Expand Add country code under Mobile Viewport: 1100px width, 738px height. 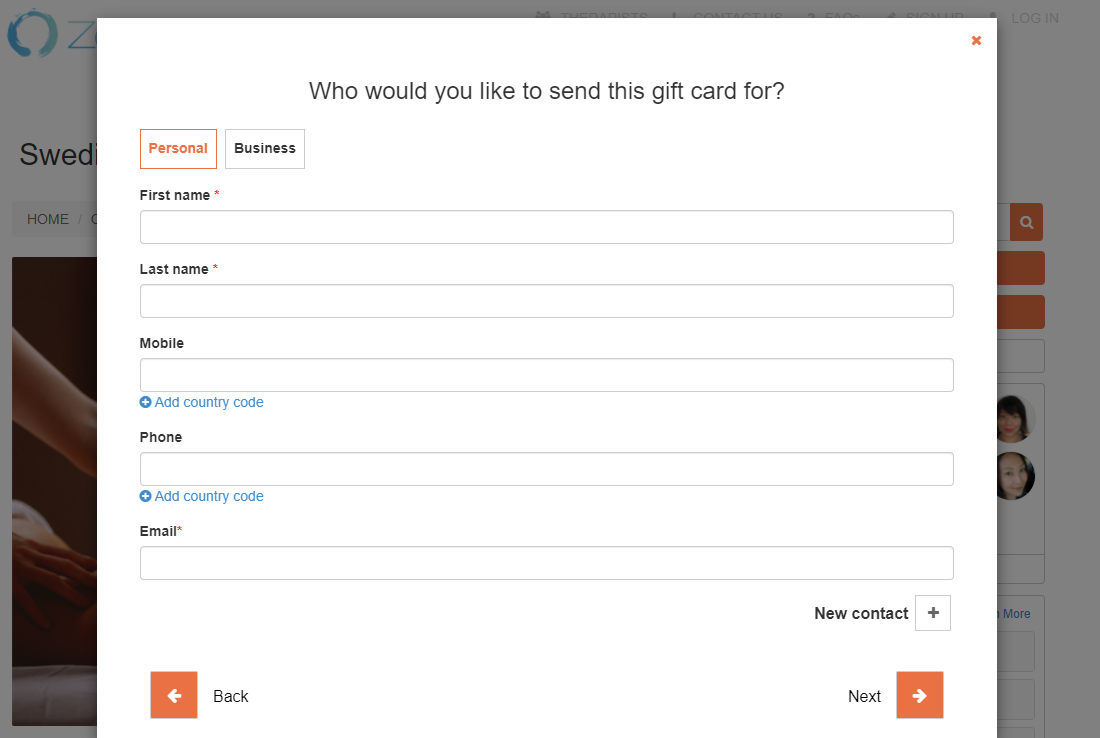click(x=201, y=402)
